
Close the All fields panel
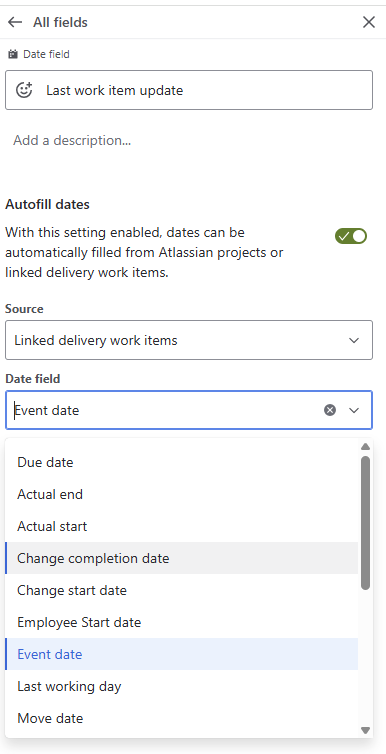(369, 22)
